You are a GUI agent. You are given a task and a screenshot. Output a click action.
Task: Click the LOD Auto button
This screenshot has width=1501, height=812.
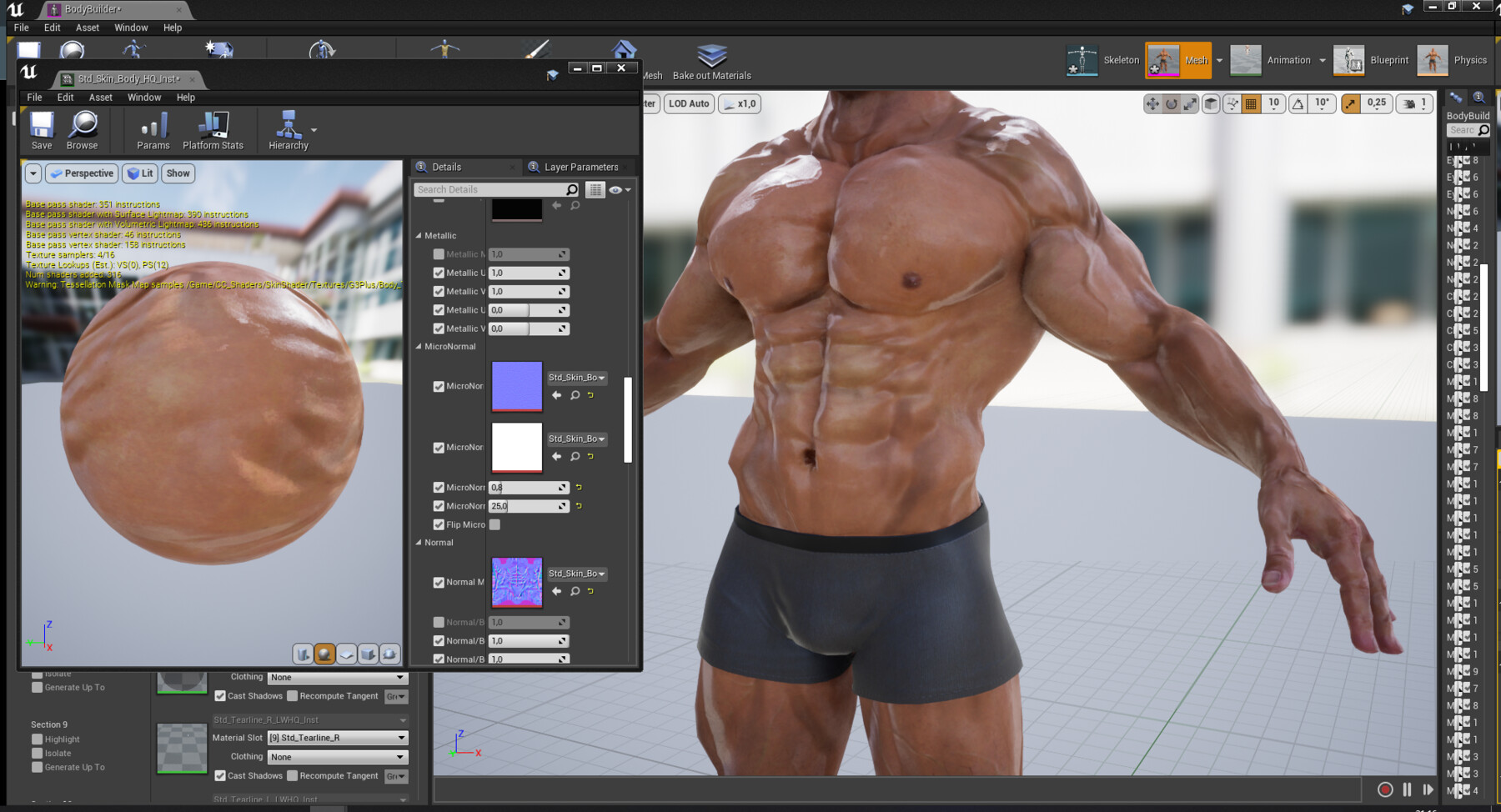coord(689,103)
